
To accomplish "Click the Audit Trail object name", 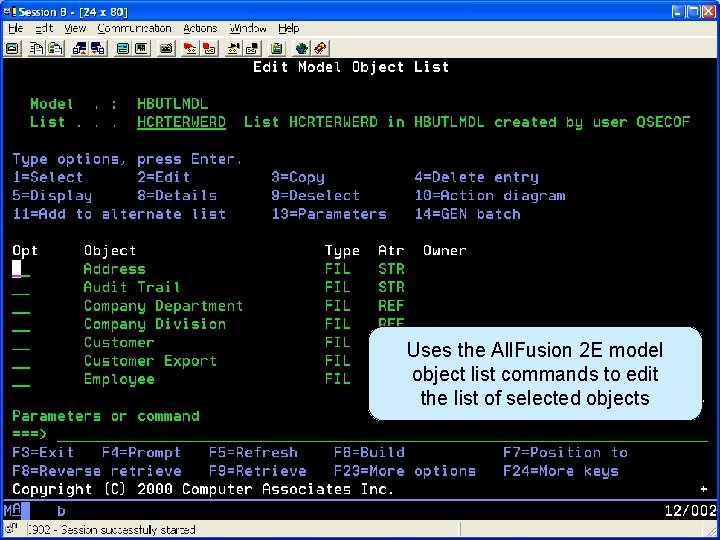I will [132, 287].
